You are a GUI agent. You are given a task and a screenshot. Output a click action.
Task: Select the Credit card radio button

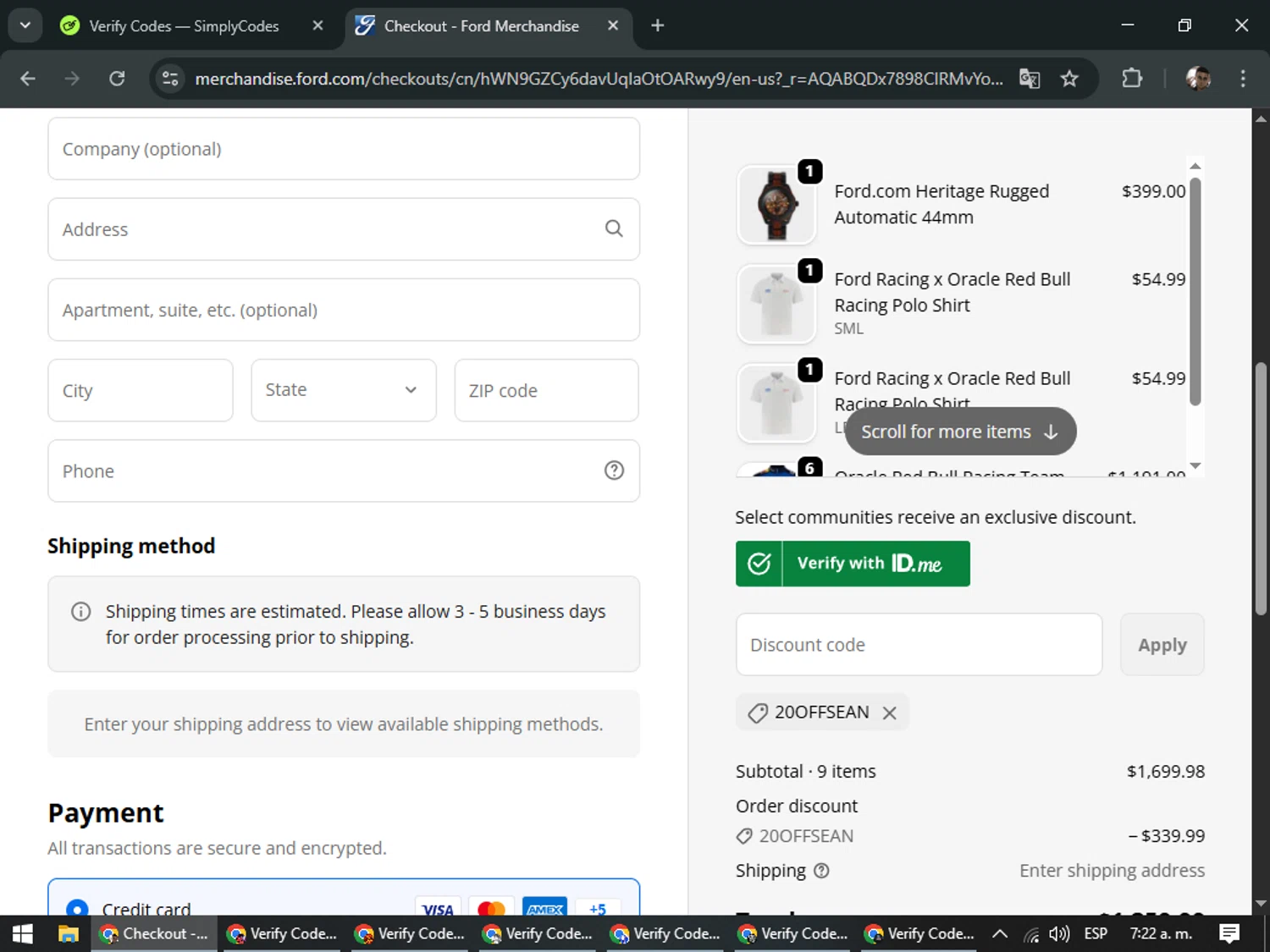[77, 909]
